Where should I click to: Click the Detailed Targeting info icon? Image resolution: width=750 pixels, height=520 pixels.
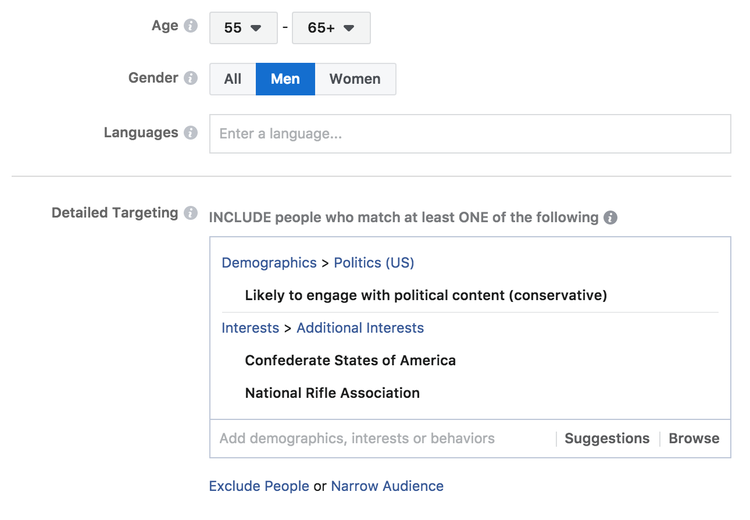click(191, 213)
